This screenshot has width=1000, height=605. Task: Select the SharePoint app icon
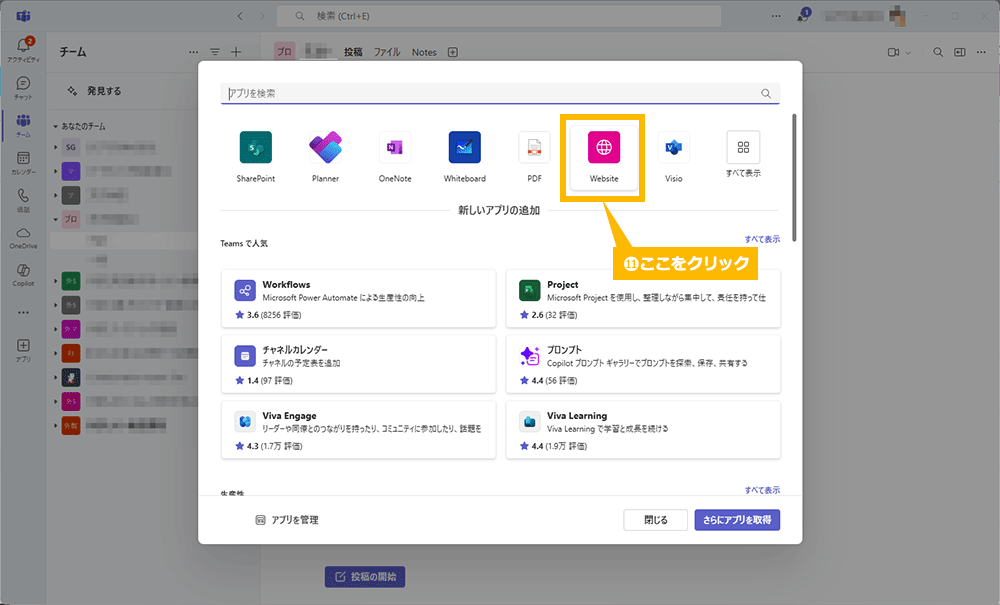tap(256, 148)
